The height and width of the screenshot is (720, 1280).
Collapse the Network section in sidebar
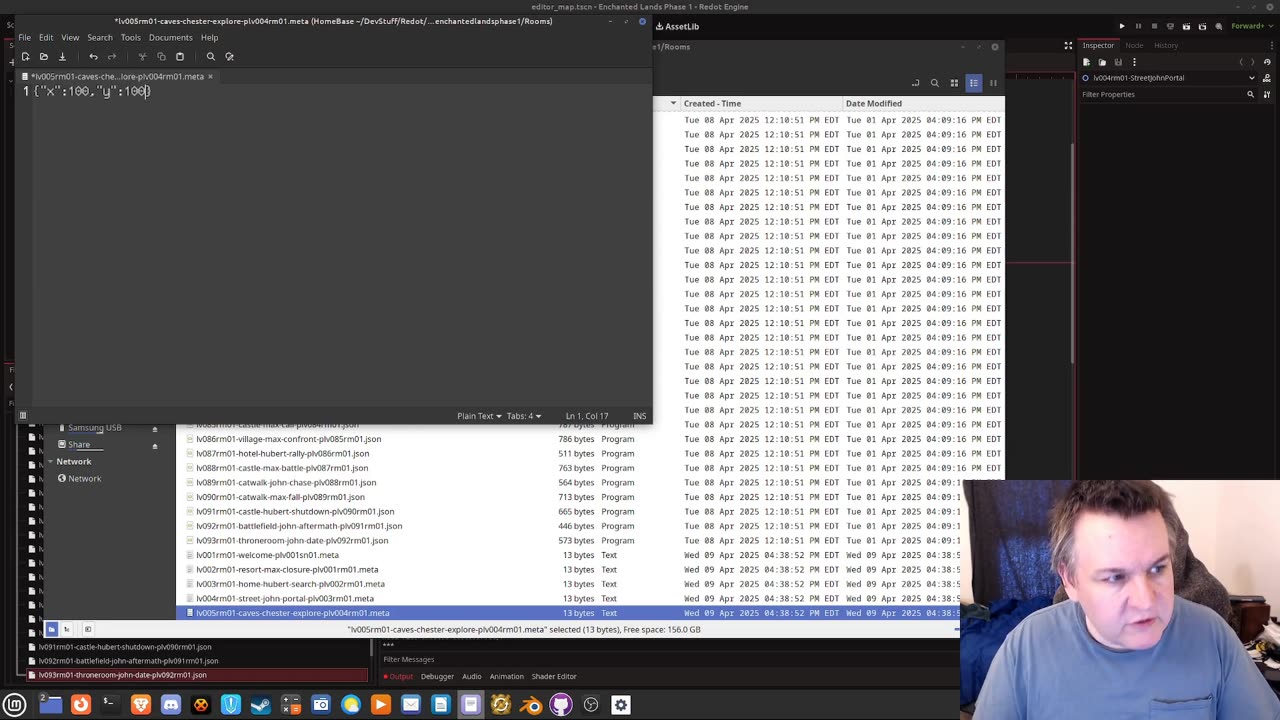pyautogui.click(x=50, y=462)
